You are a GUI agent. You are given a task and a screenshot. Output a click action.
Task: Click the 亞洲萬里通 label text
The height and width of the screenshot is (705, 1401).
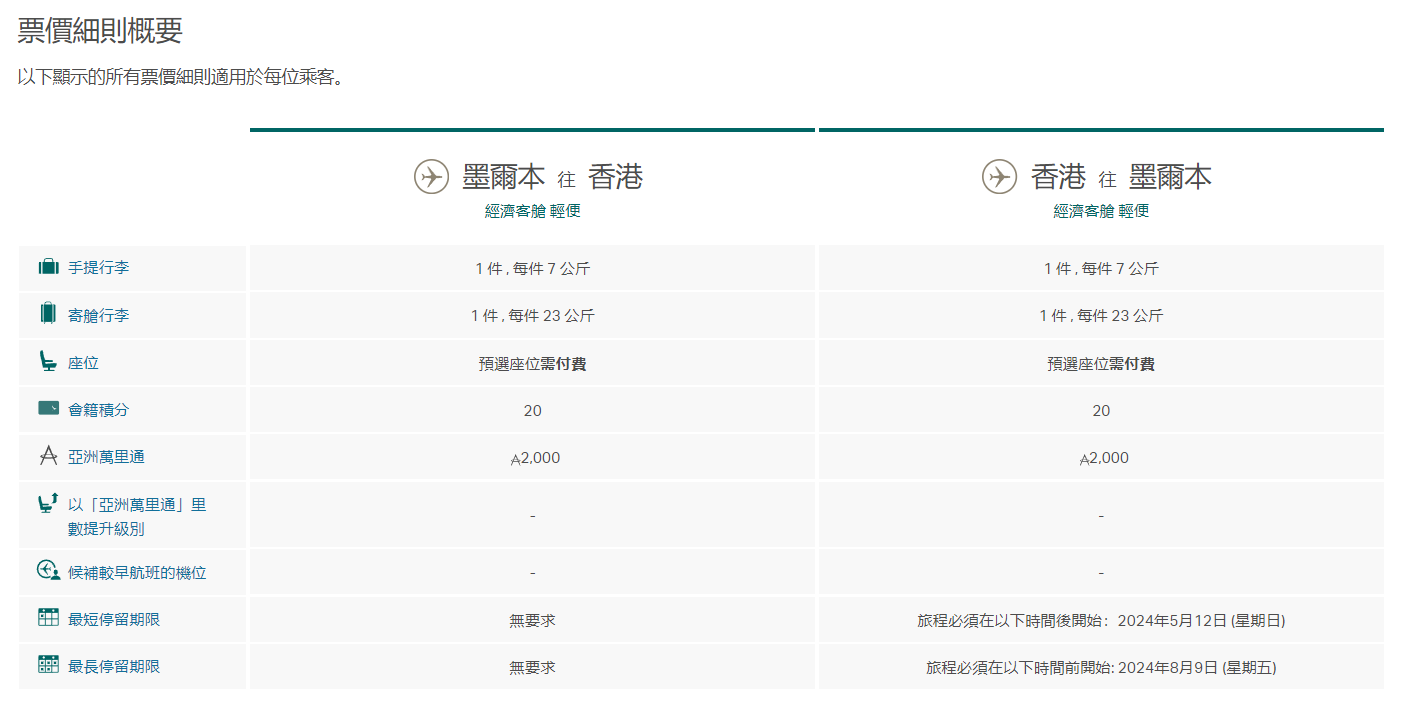(x=106, y=457)
